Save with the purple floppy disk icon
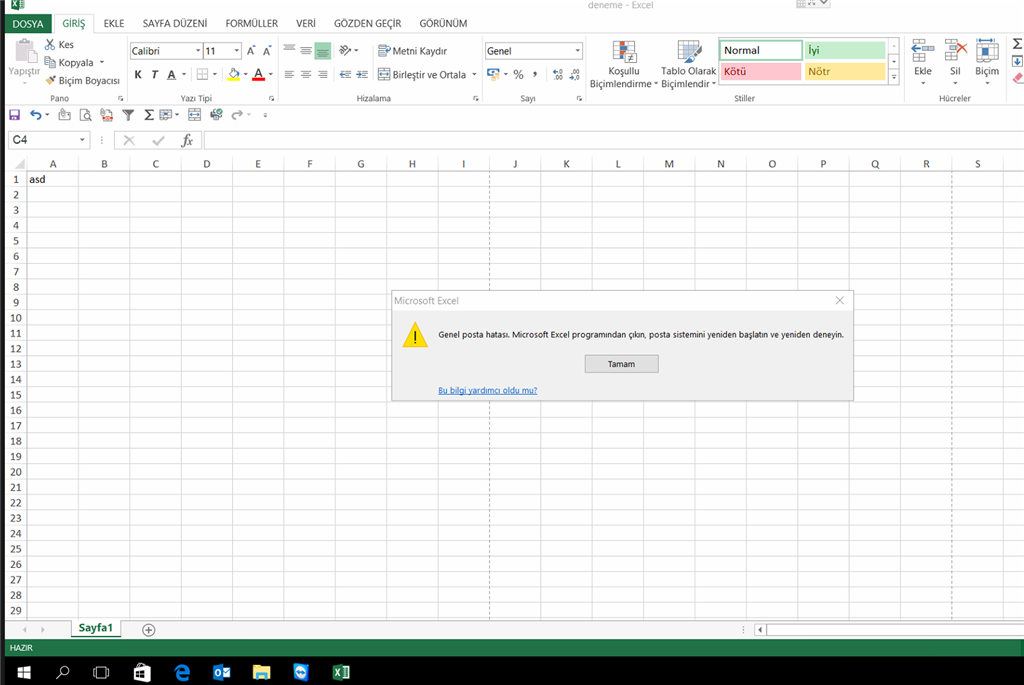The width and height of the screenshot is (1024, 685). 14,115
